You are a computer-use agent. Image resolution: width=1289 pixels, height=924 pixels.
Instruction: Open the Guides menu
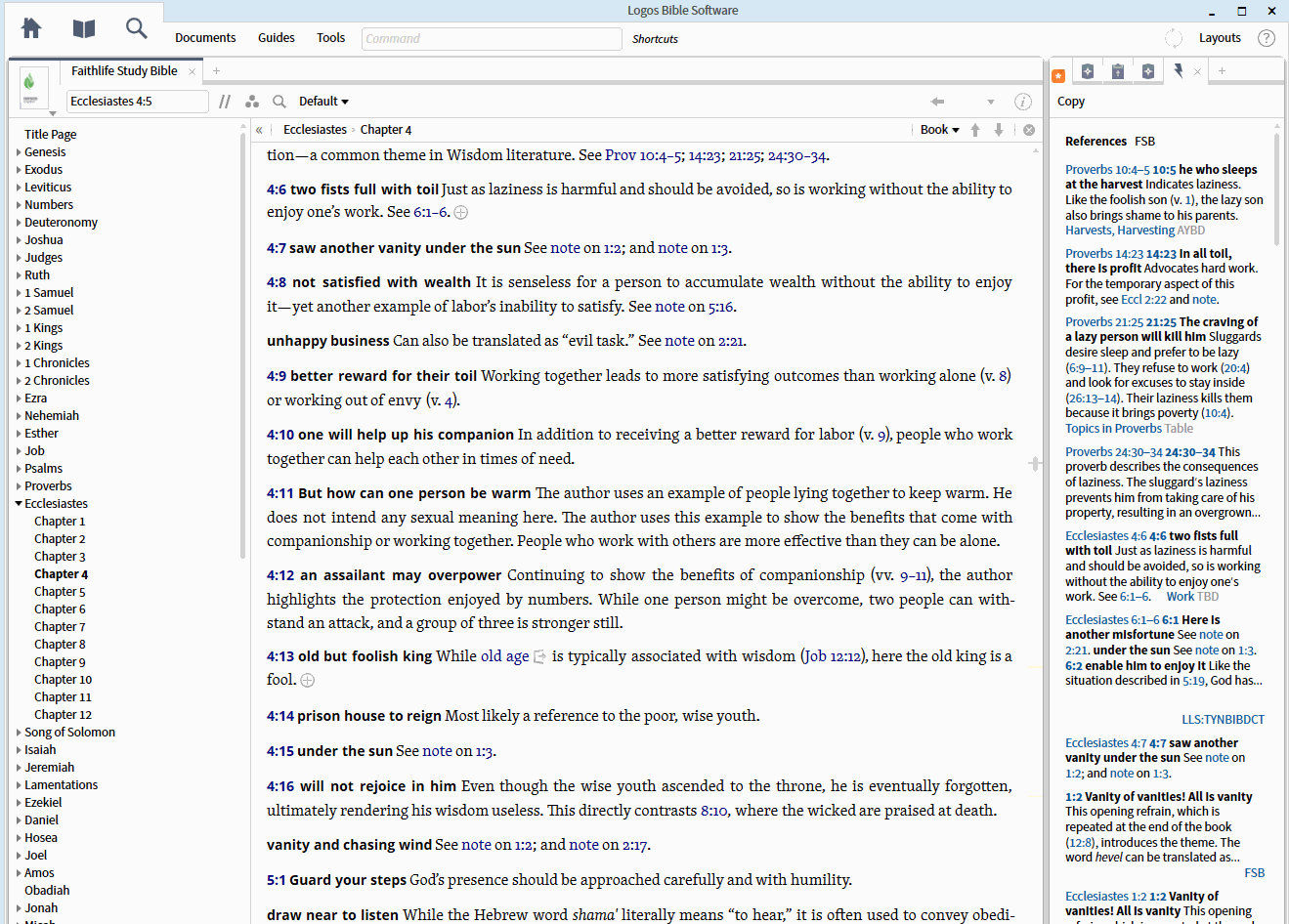[277, 38]
